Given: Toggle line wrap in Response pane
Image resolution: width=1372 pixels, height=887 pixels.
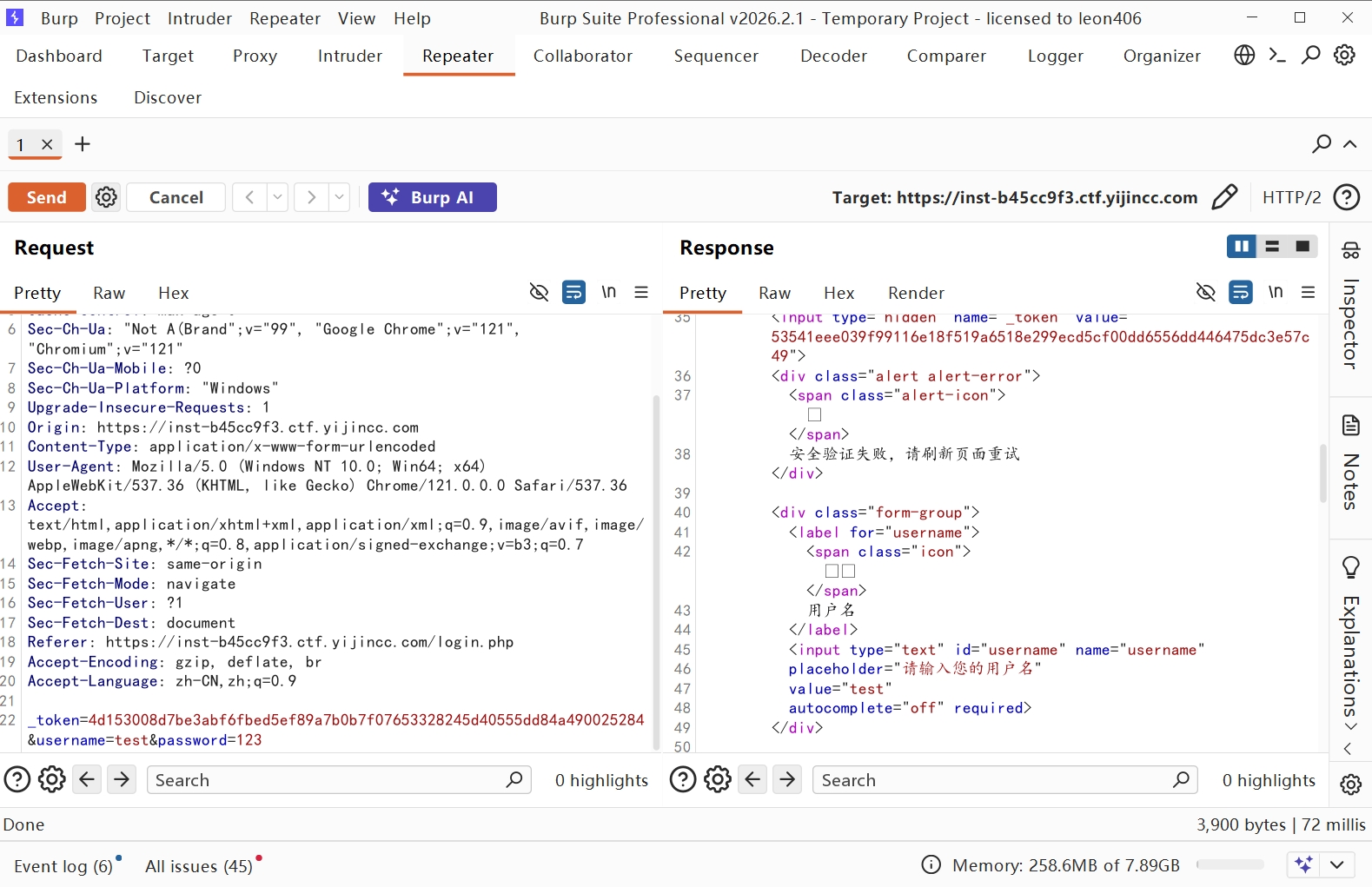Looking at the screenshot, I should pyautogui.click(x=1240, y=293).
